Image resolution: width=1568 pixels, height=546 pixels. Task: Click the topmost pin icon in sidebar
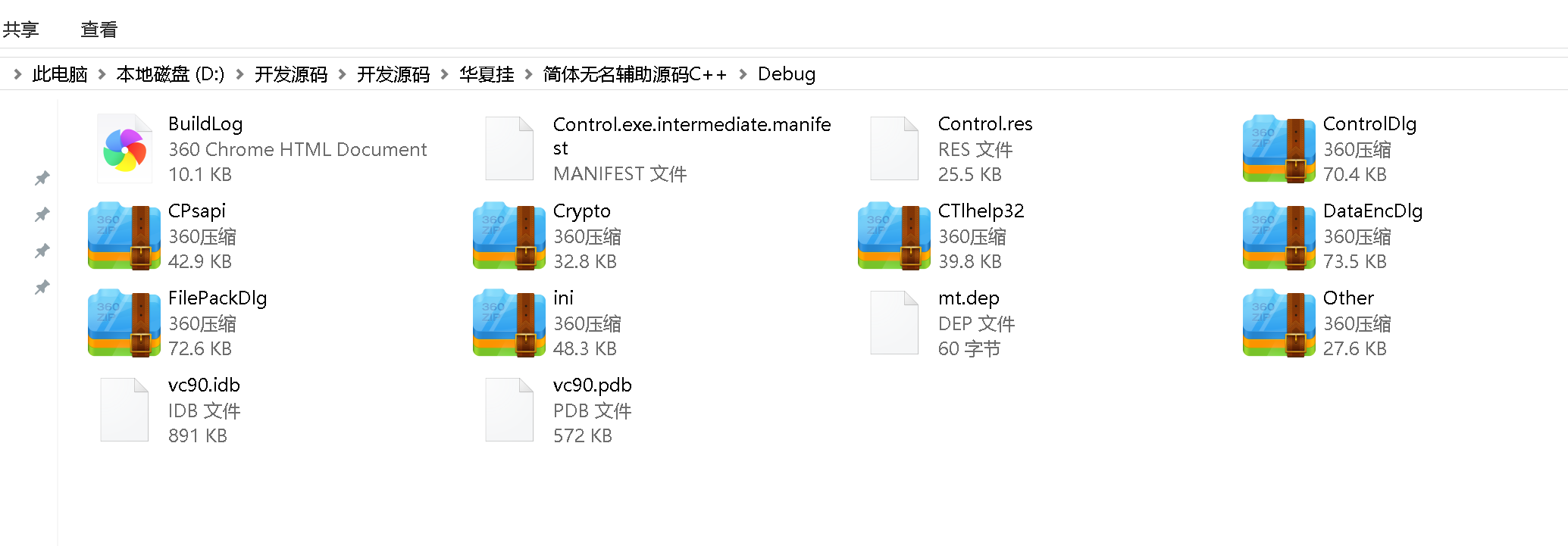click(42, 178)
